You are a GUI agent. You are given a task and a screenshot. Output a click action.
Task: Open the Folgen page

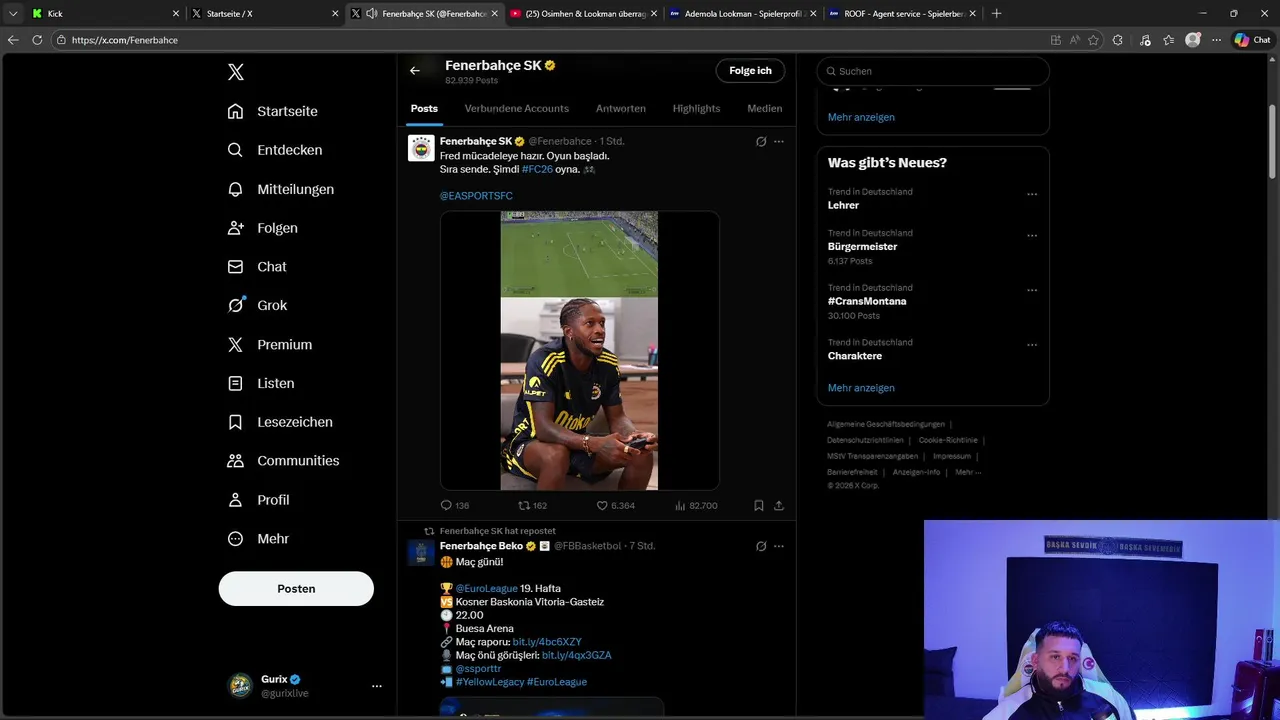pos(262,228)
